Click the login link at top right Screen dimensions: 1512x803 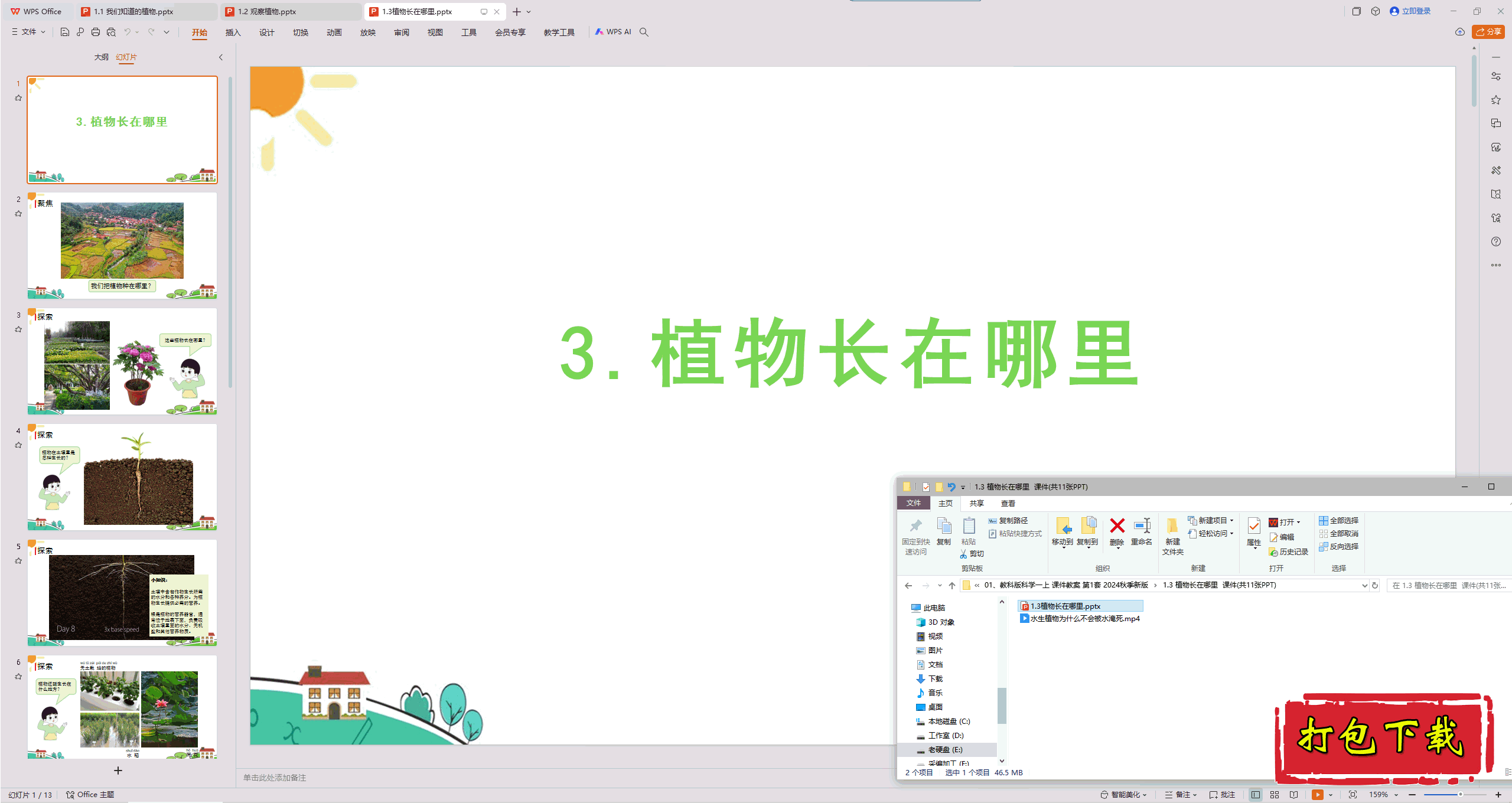pyautogui.click(x=1410, y=11)
